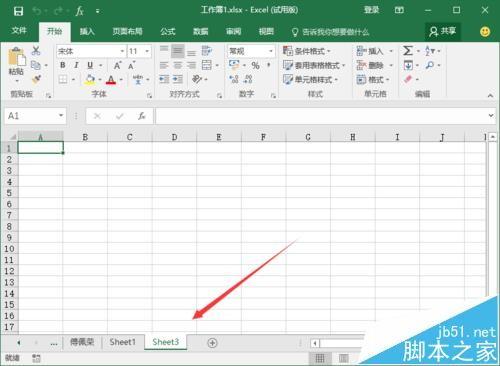Viewport: 500px width, 366px height.
Task: Toggle middle vertical alignment
Action: (x=178, y=51)
